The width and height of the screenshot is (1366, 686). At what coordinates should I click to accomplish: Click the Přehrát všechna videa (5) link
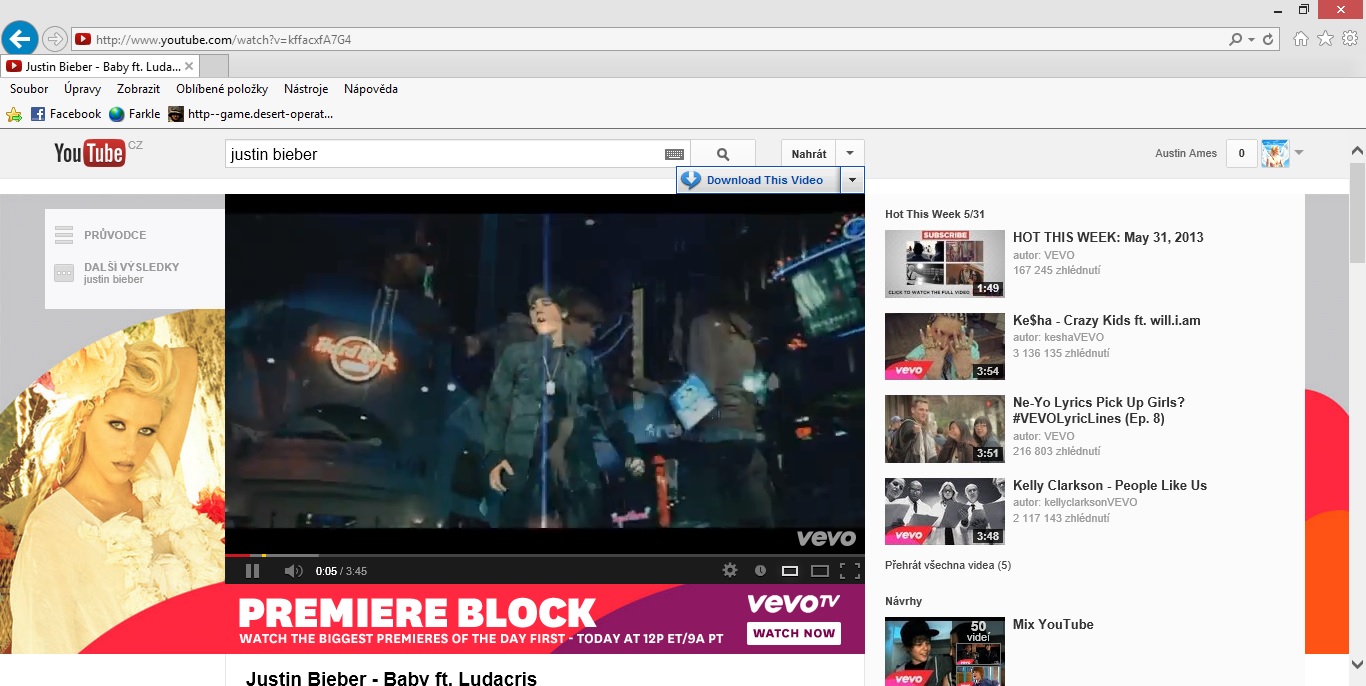tap(948, 565)
